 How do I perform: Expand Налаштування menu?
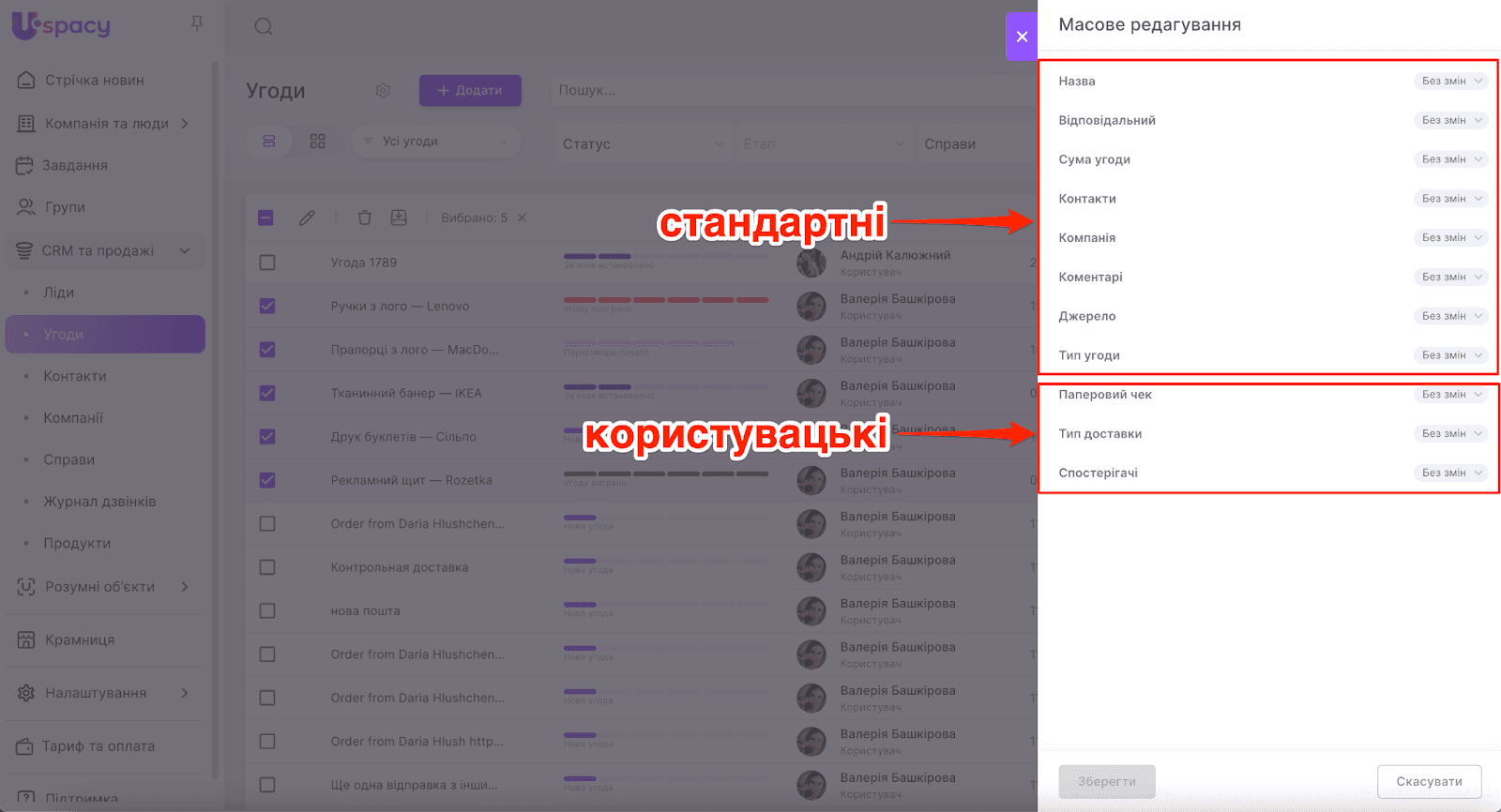click(185, 693)
